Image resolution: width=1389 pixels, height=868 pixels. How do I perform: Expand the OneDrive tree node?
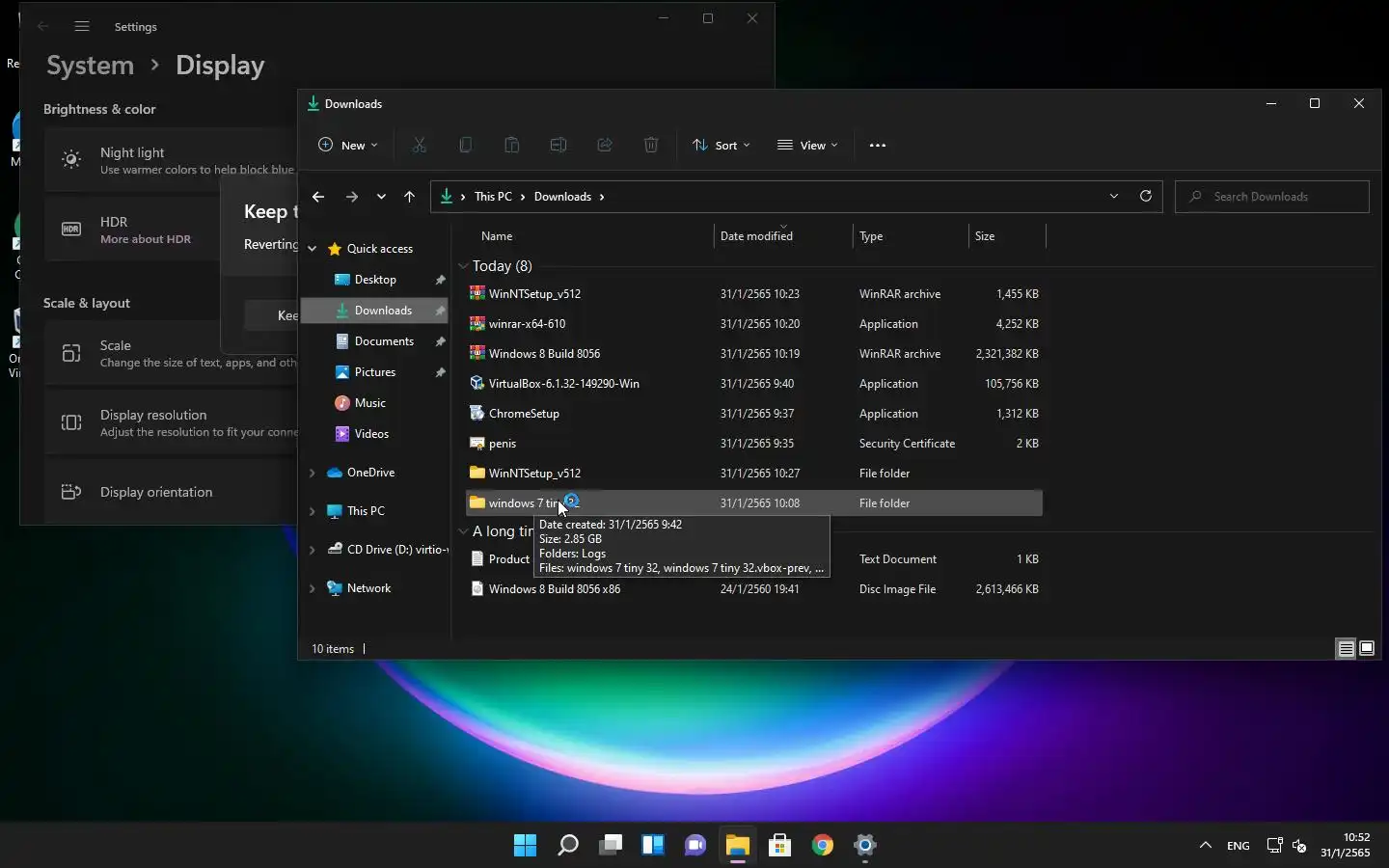click(313, 473)
